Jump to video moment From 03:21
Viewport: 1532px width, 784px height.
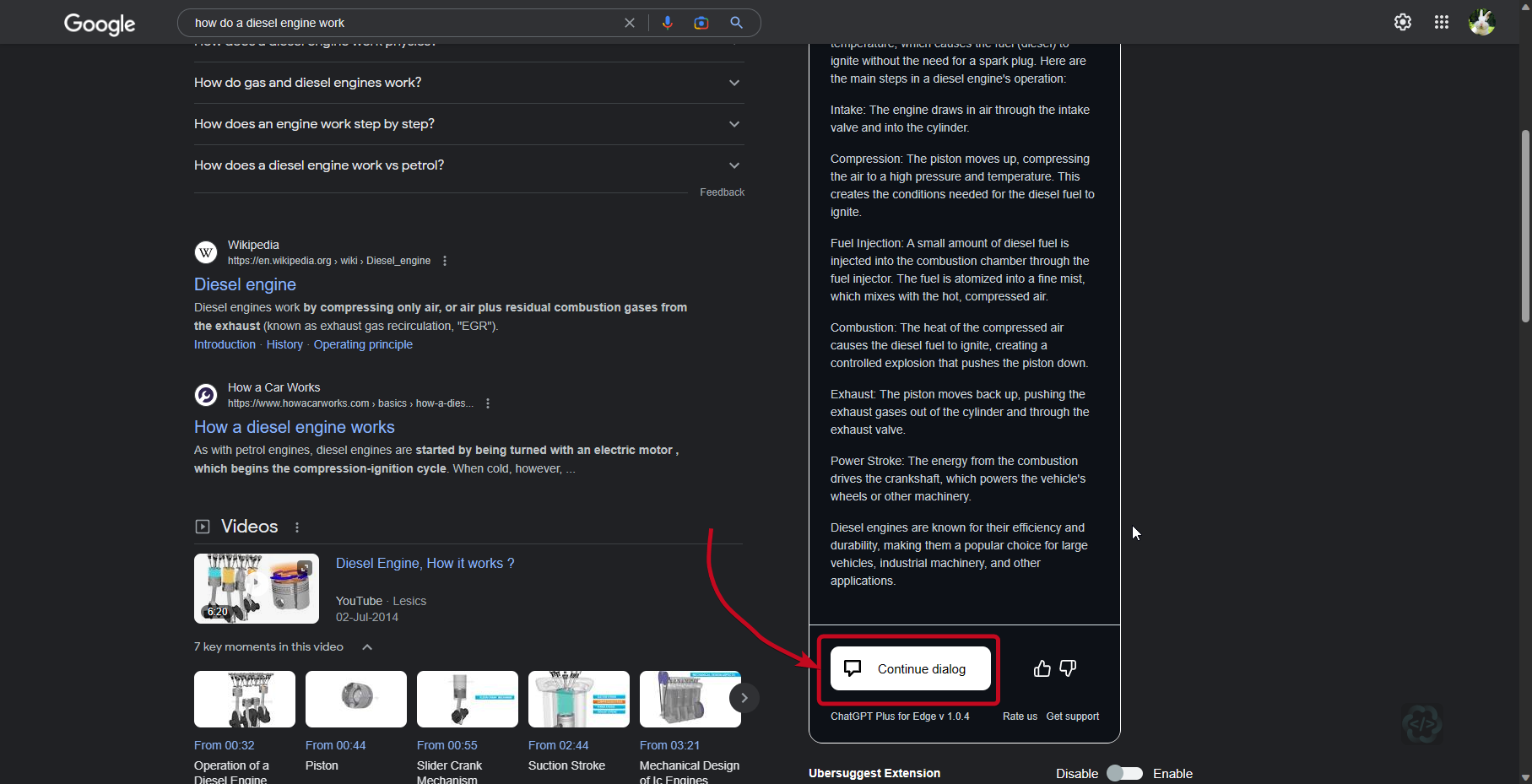(x=669, y=745)
